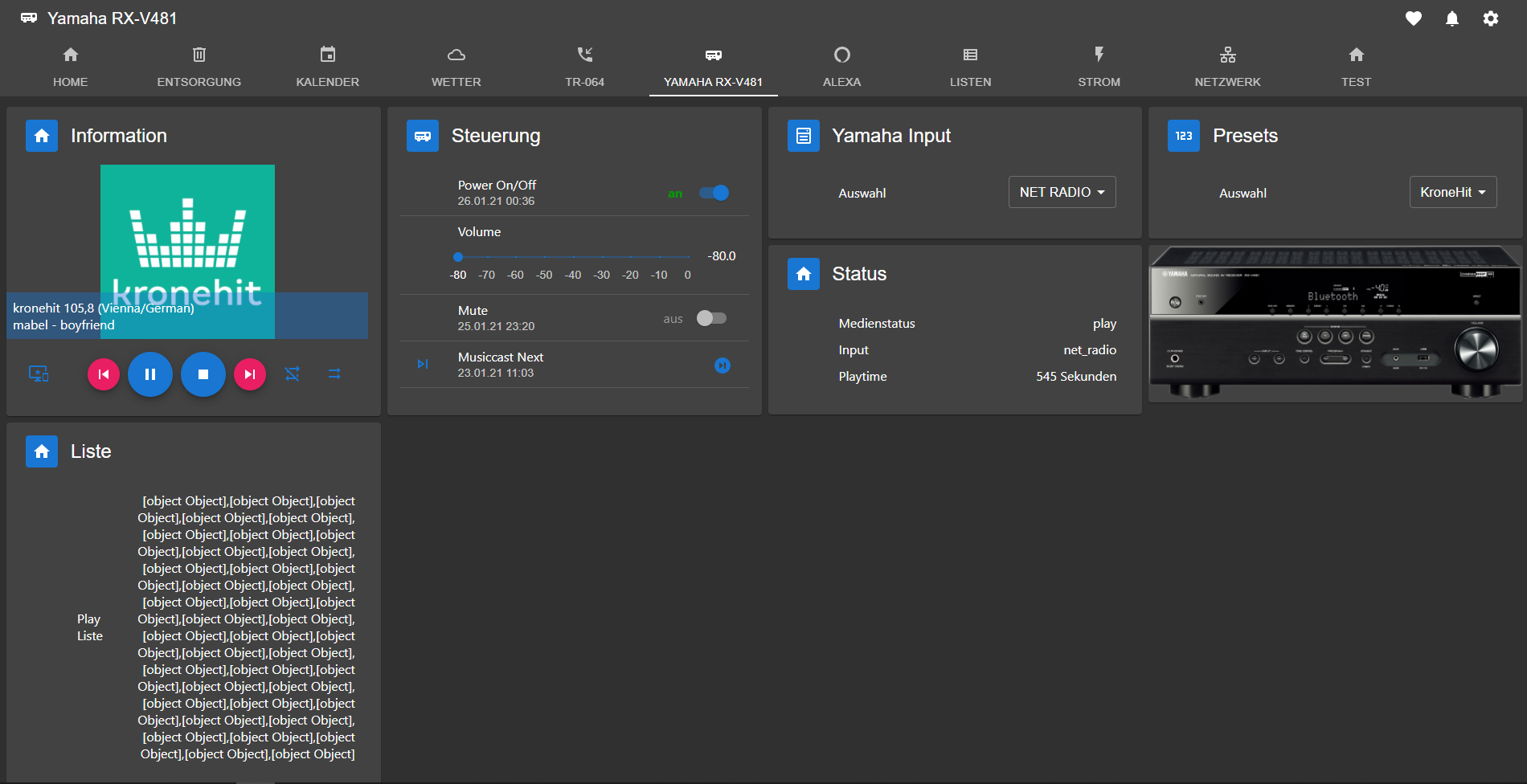Trigger Musiccast Next round blue button
This screenshot has width=1527, height=784.
pos(723,365)
